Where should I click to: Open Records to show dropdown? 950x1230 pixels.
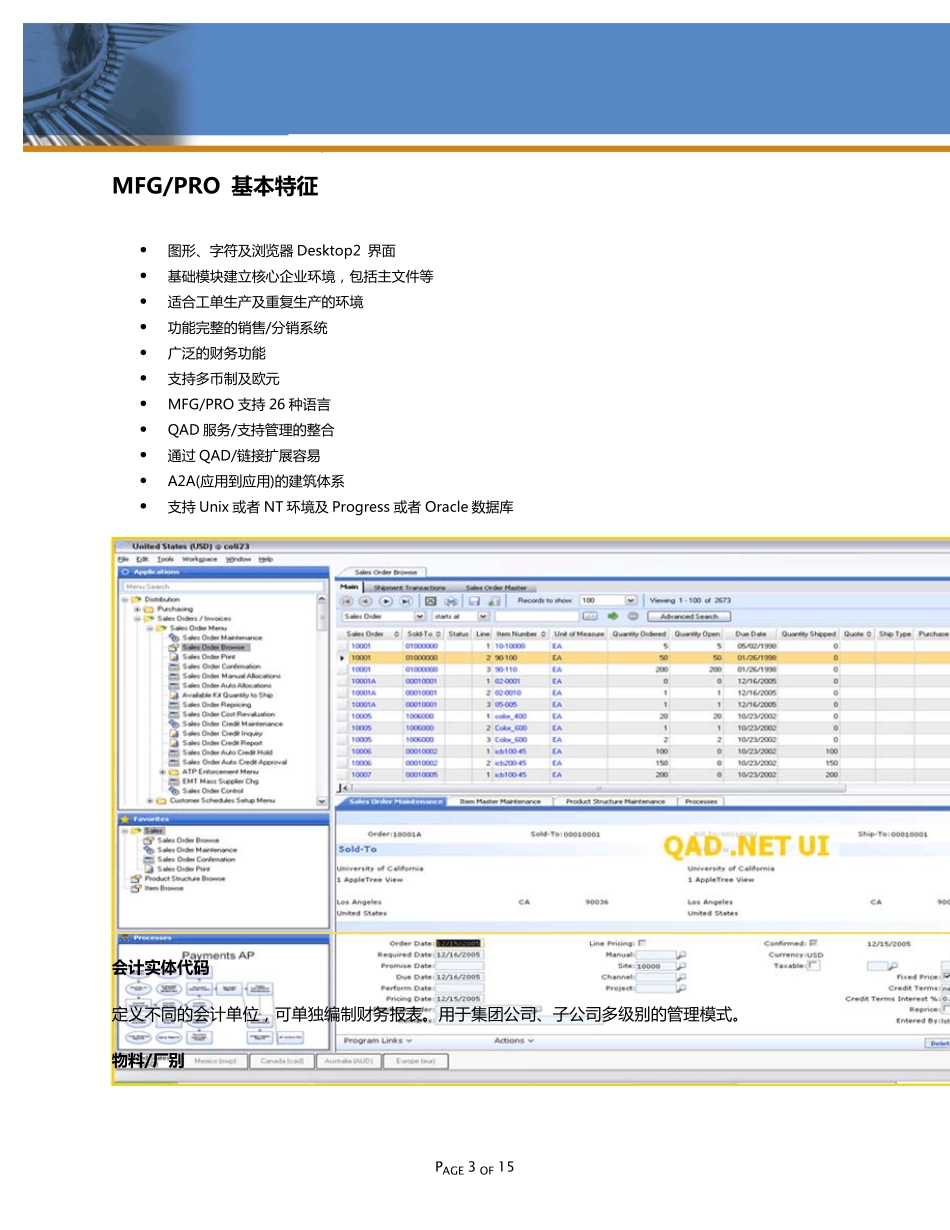(631, 601)
